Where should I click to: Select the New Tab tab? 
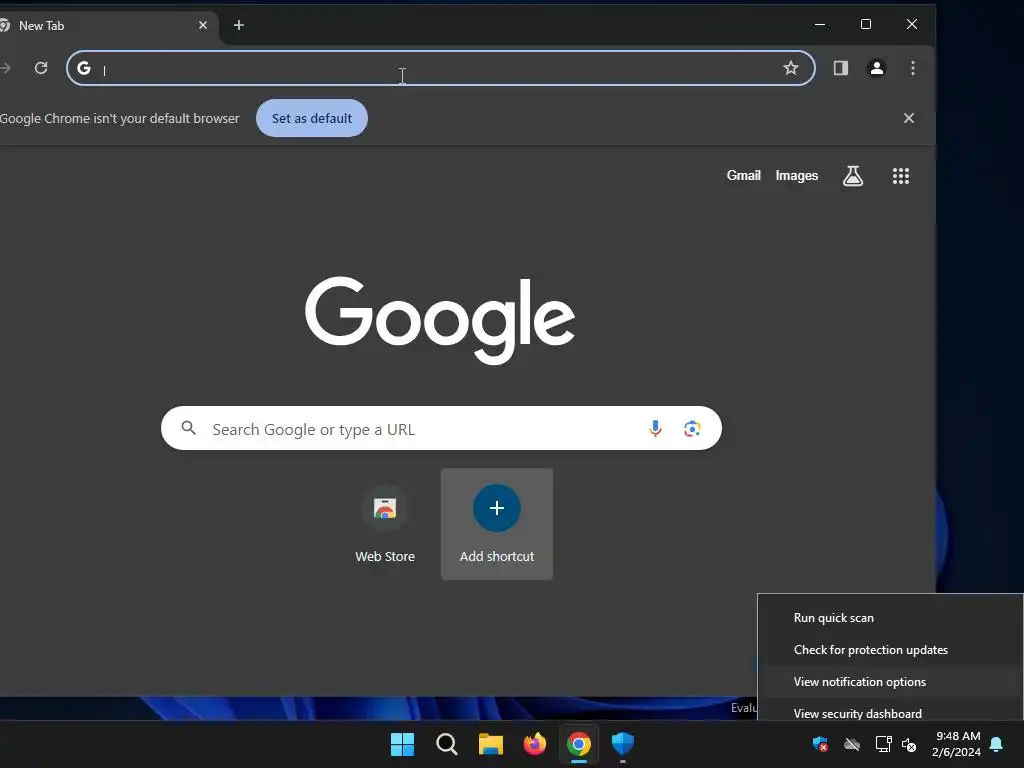pos(104,25)
